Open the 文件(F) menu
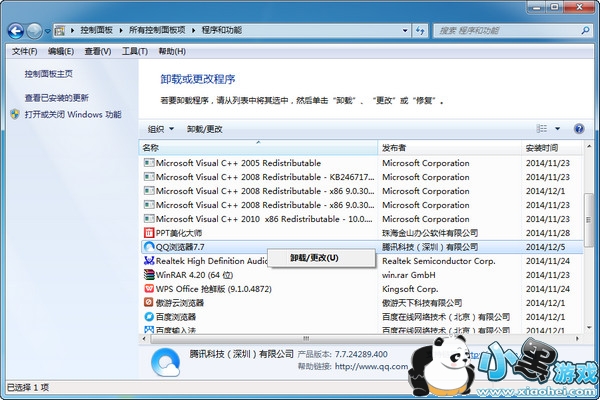The height and width of the screenshot is (400, 600). point(24,51)
